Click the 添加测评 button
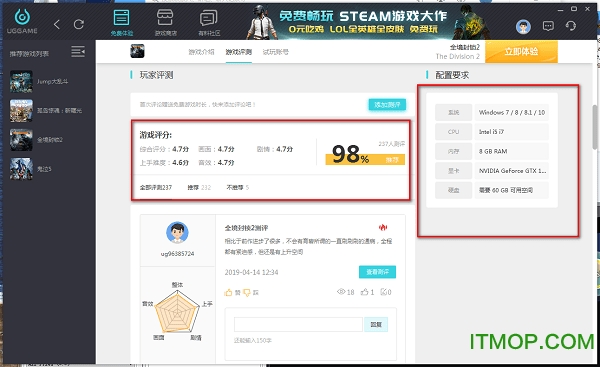The height and width of the screenshot is (367, 600). click(387, 104)
